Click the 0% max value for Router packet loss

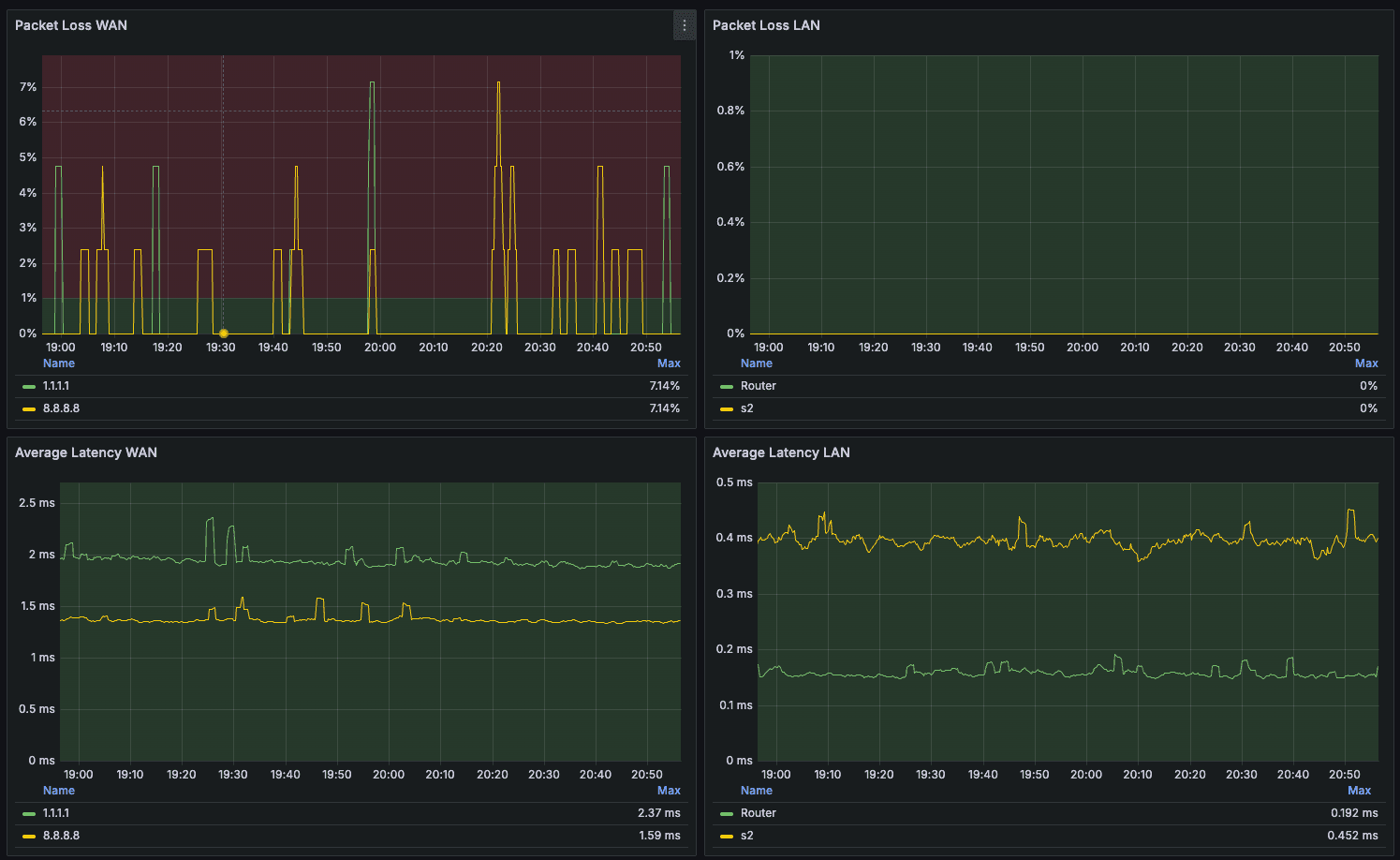(1369, 386)
